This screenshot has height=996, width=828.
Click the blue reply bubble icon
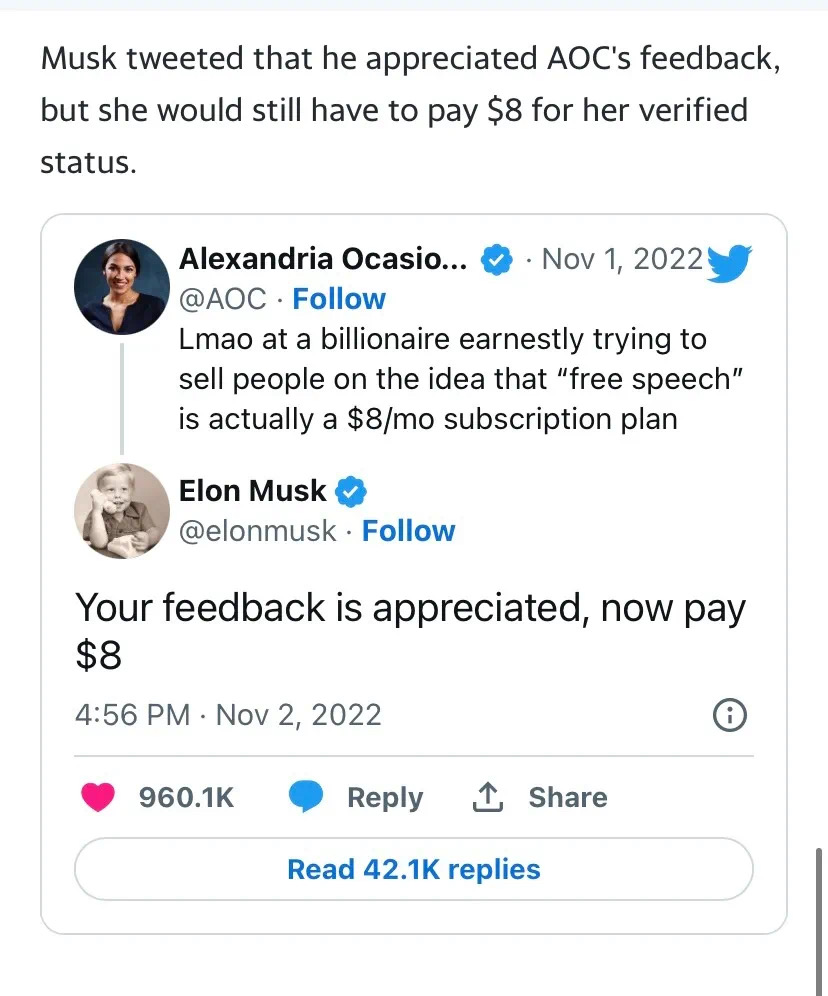point(306,797)
